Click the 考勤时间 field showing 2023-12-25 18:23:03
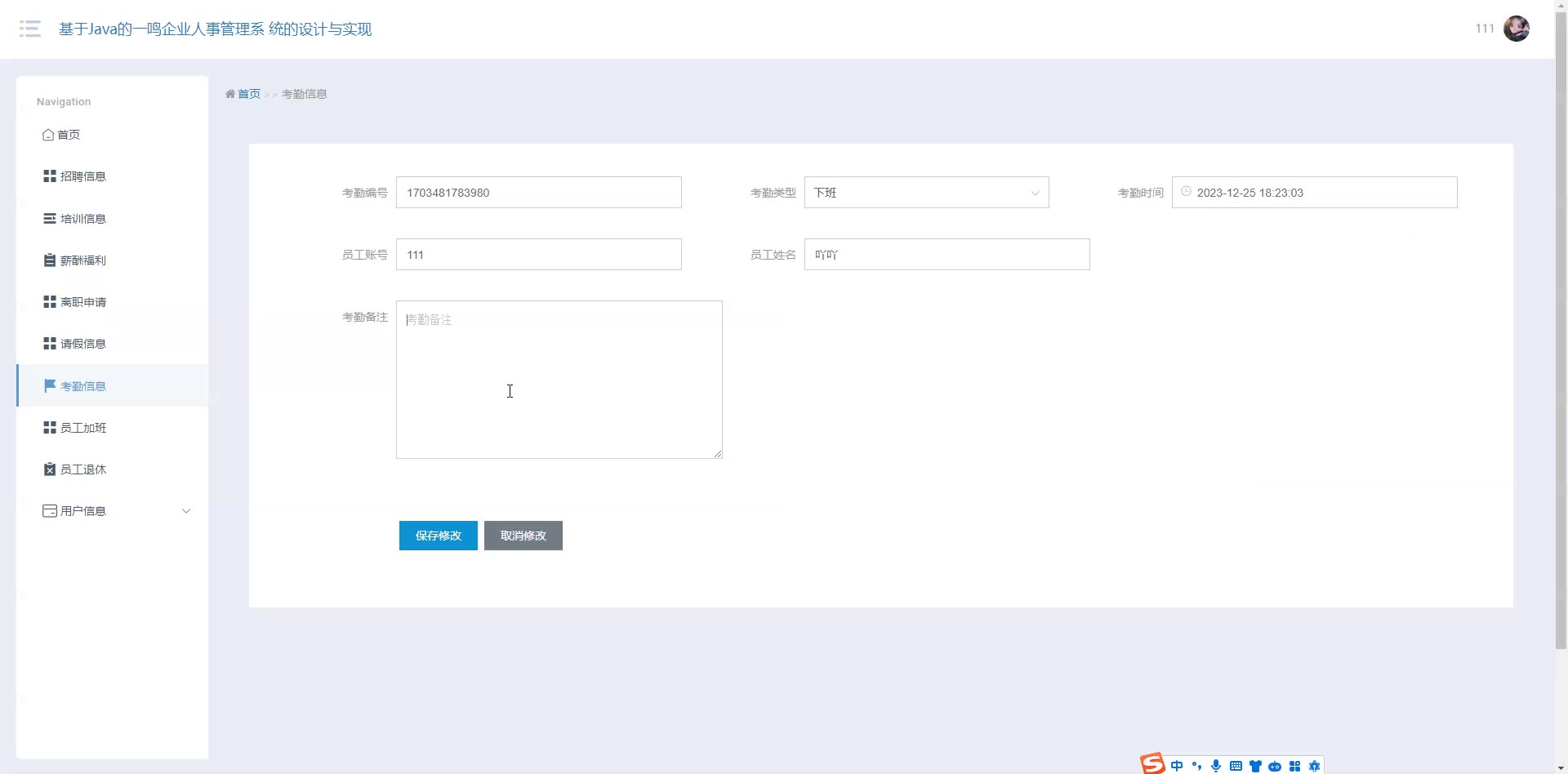The height and width of the screenshot is (774, 1568). (x=1314, y=193)
